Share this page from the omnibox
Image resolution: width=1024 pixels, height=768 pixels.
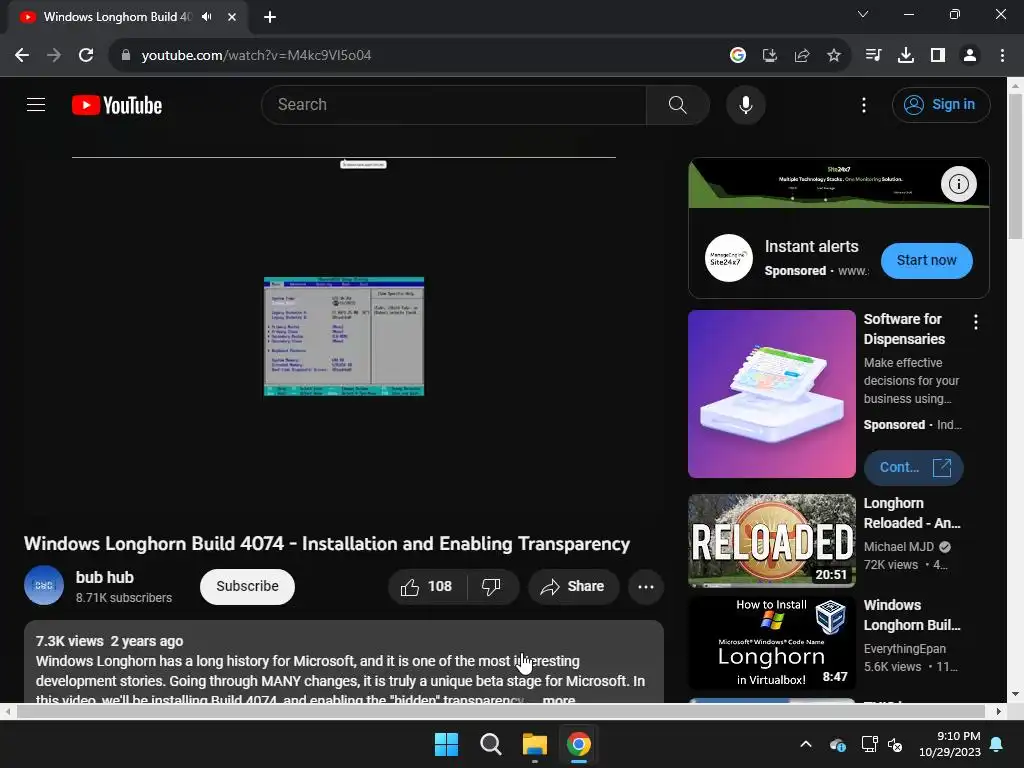801,56
